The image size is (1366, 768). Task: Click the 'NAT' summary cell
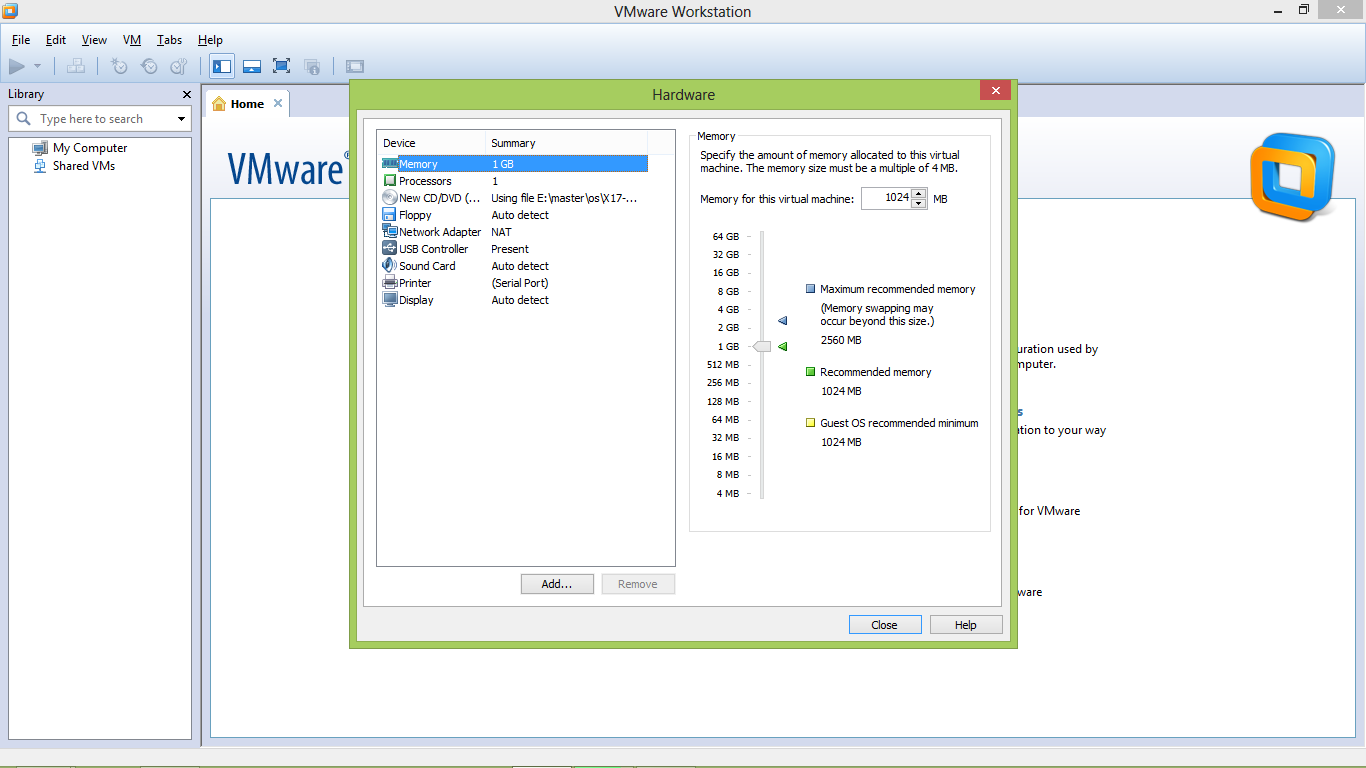[501, 232]
